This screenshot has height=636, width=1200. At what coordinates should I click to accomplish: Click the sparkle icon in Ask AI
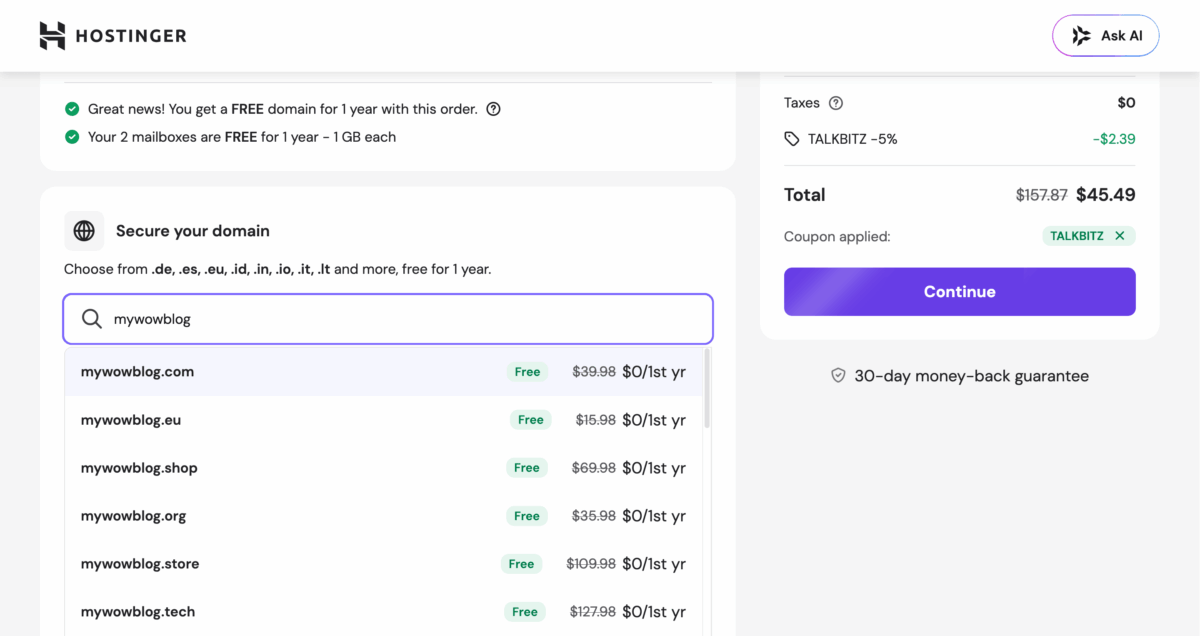tap(1081, 36)
